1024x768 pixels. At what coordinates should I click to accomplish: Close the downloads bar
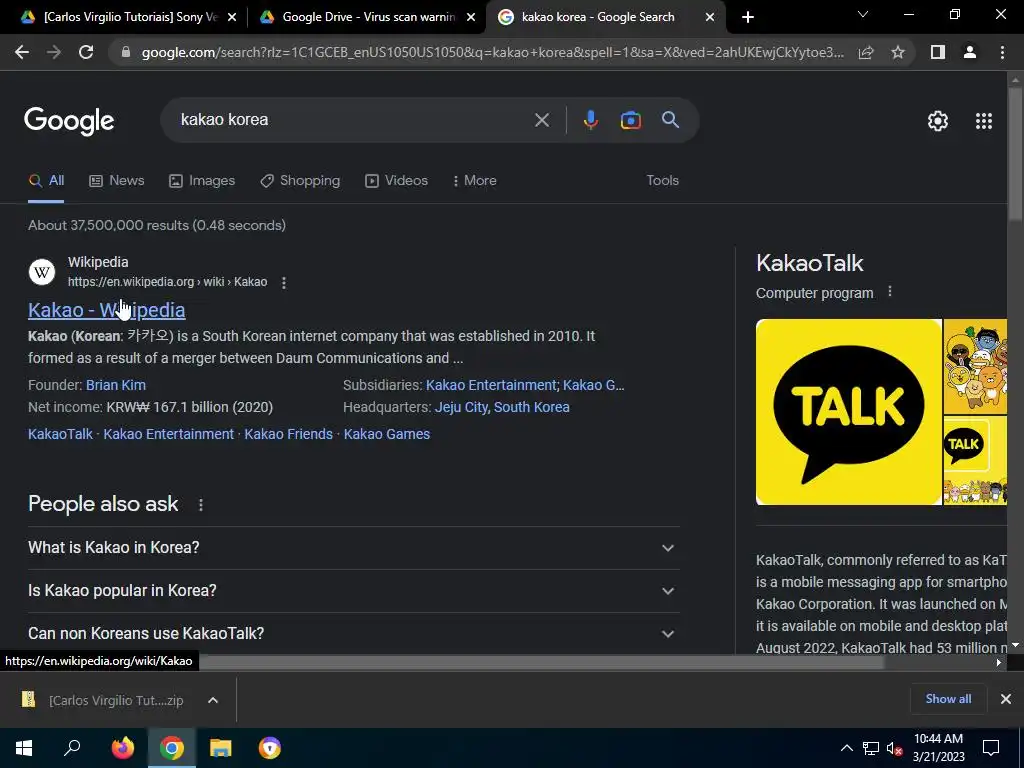click(x=1006, y=699)
